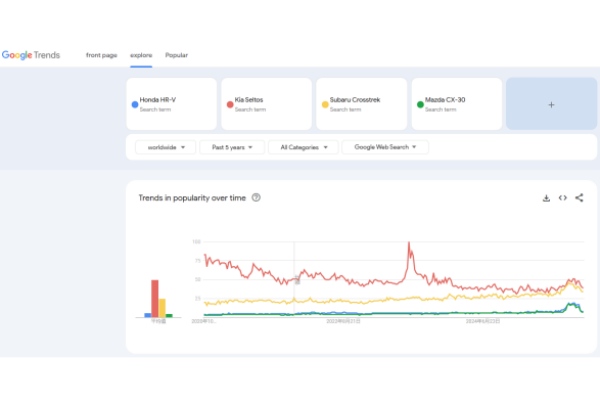The width and height of the screenshot is (600, 400).
Task: Open the worldwide region dropdown
Action: point(166,147)
